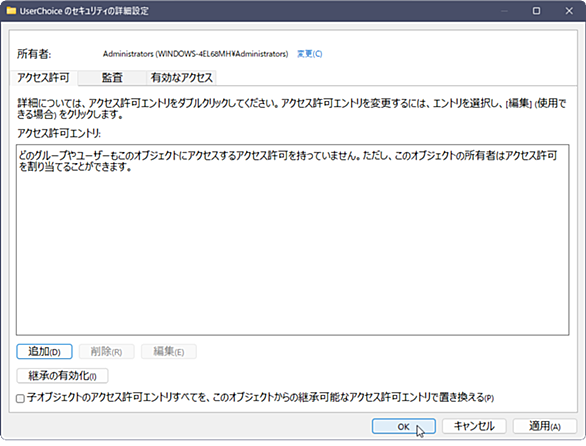The width and height of the screenshot is (586, 446).
Task: Minimize the security settings window
Action: point(504,11)
